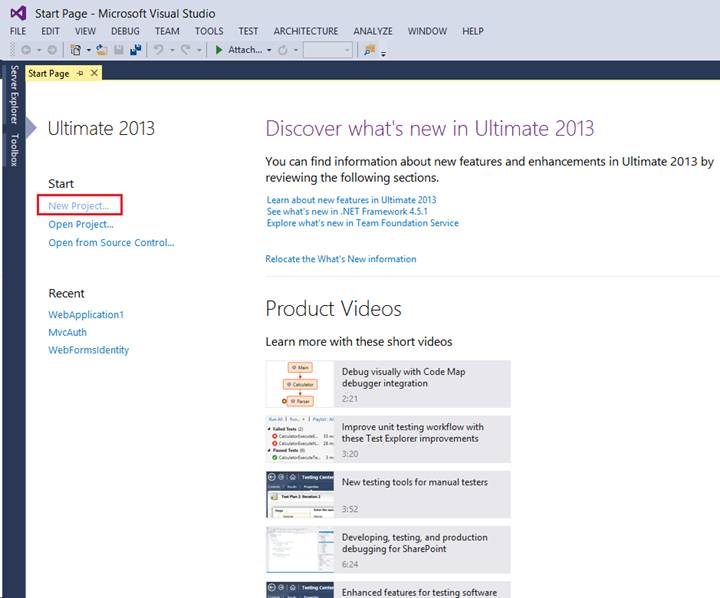Open the Server Explorer side panel
Screen dimensions: 720x598
point(13,94)
